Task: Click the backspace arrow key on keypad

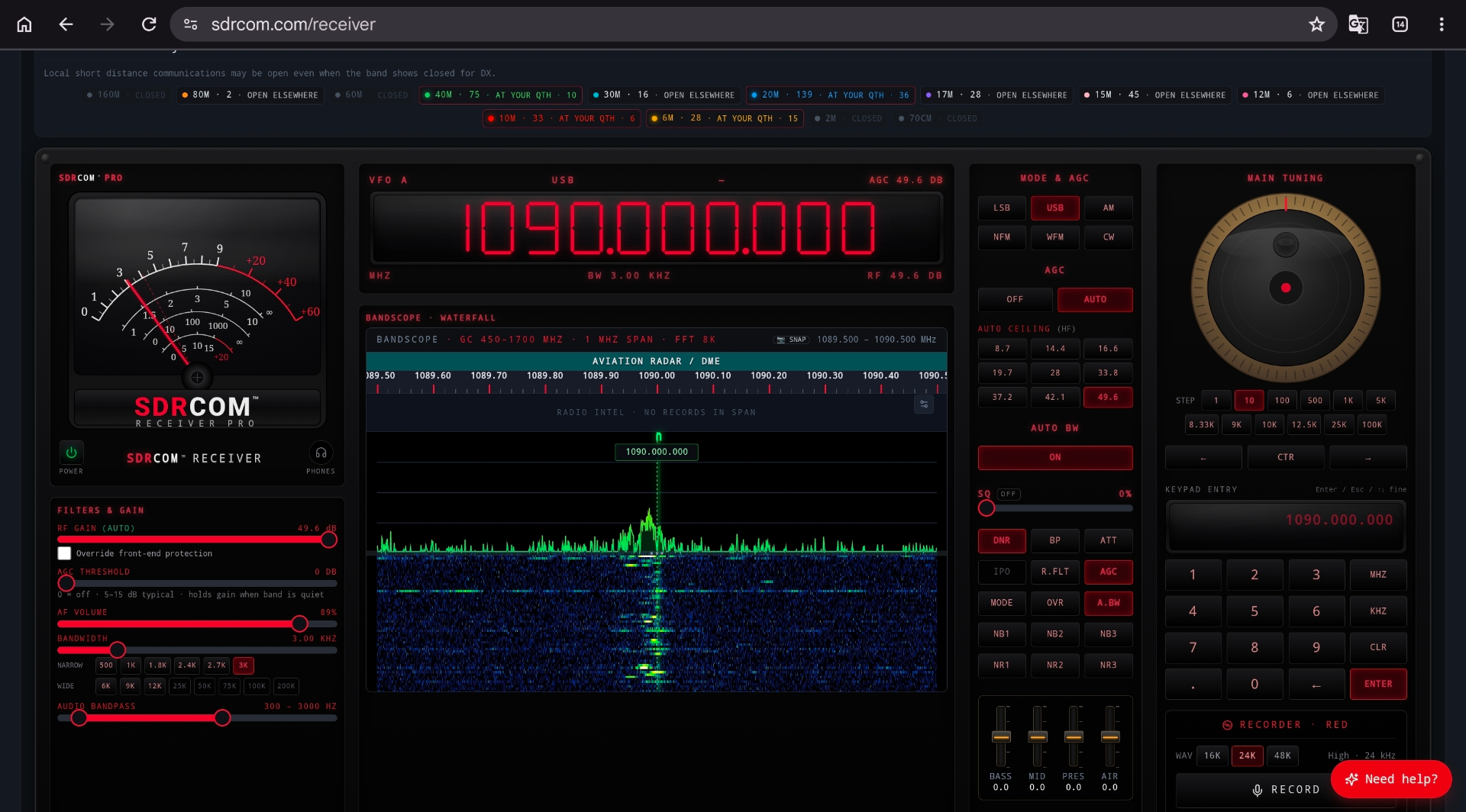Action: [1316, 685]
